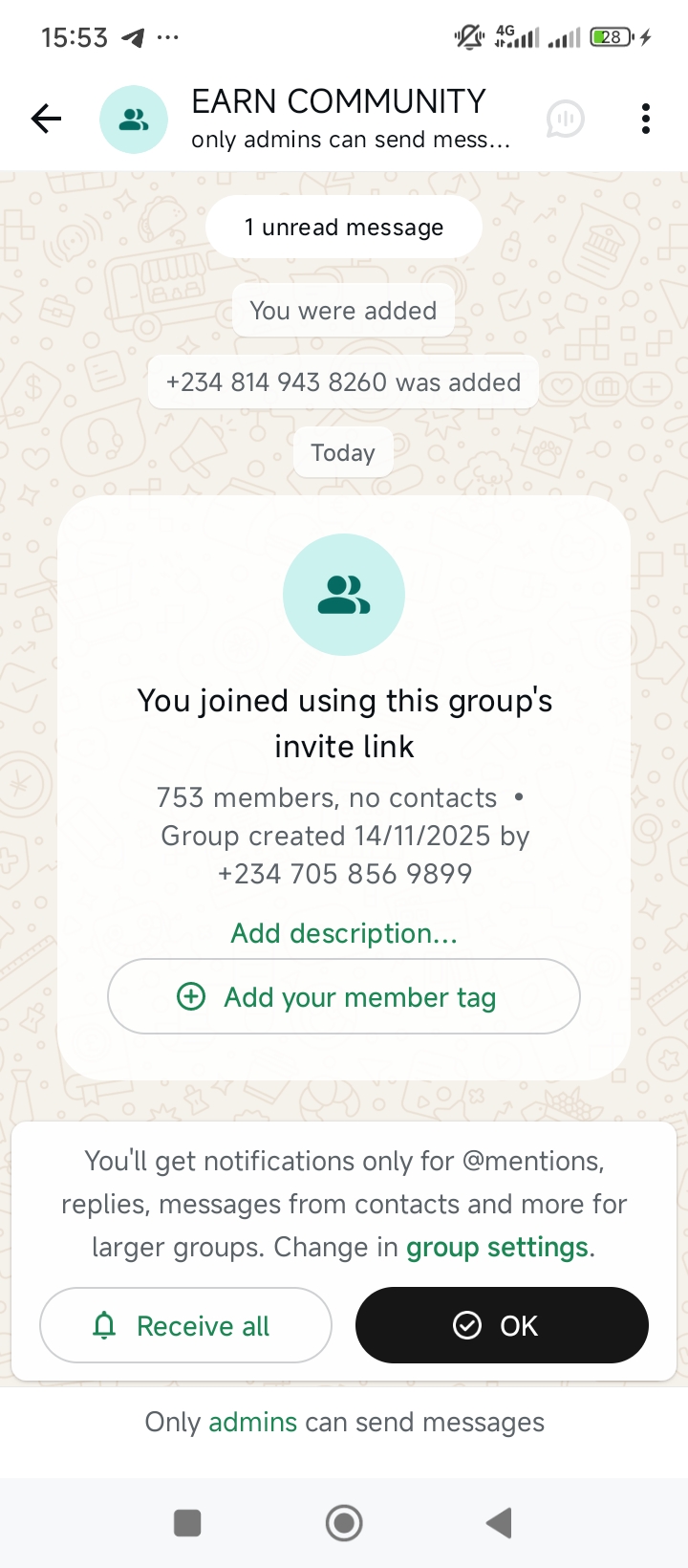Tap the +234 814 943 8260 was added notice
The height and width of the screenshot is (1568, 688).
[344, 382]
